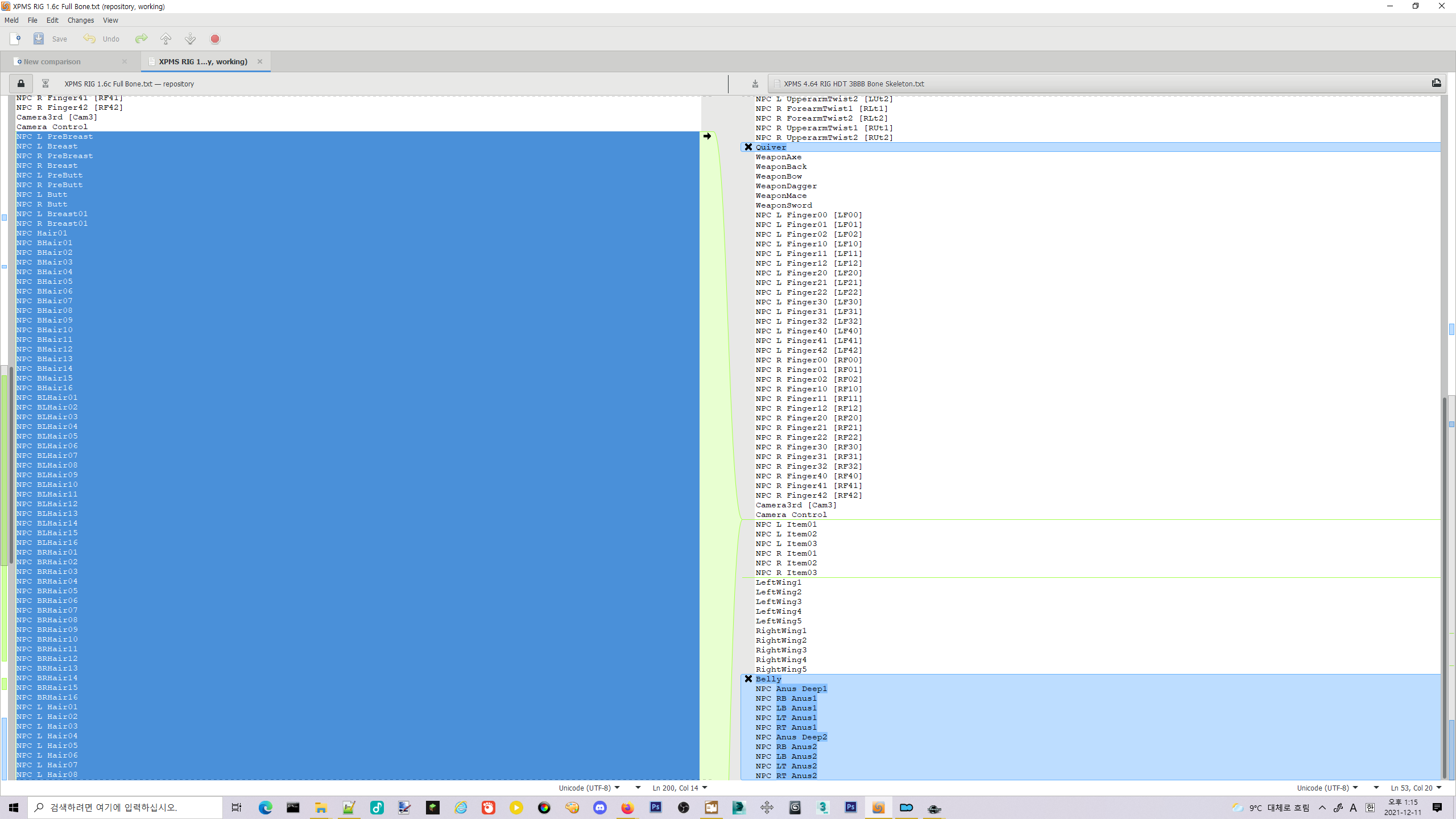Close the XPMS RIG working tab

(260, 61)
